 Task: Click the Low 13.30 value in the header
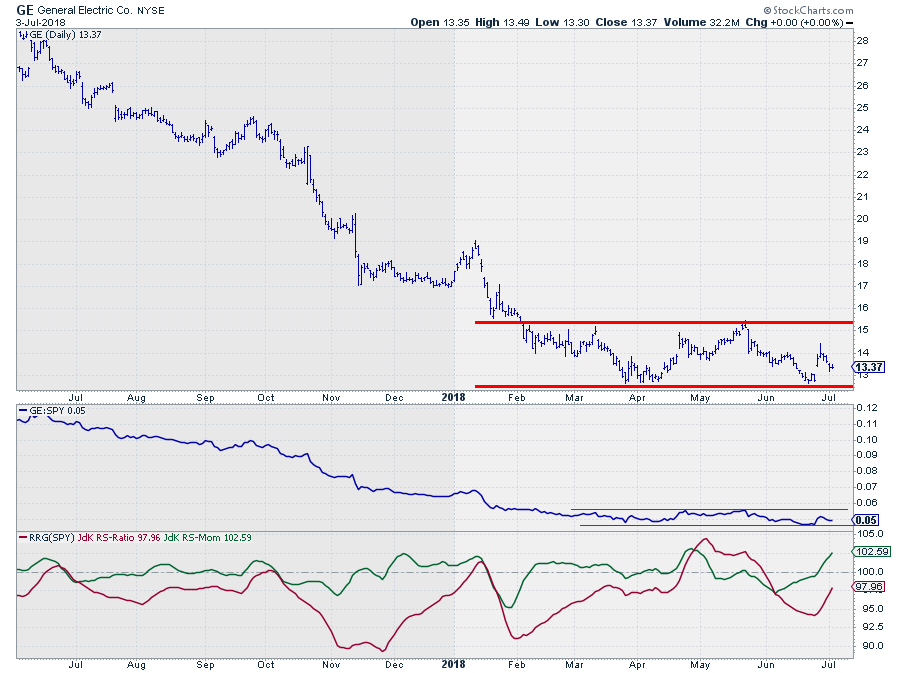coord(562,22)
